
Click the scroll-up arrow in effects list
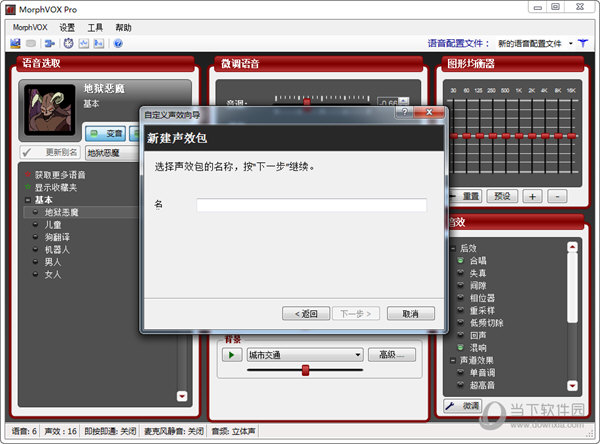point(572,247)
